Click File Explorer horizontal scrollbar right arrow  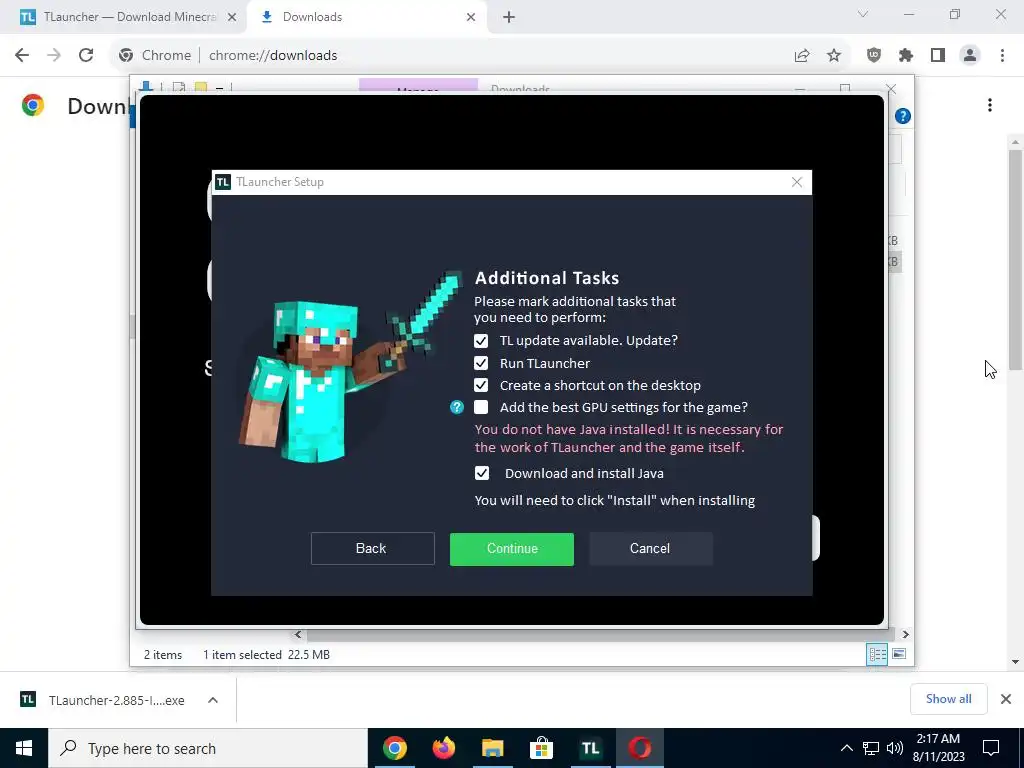coord(905,634)
